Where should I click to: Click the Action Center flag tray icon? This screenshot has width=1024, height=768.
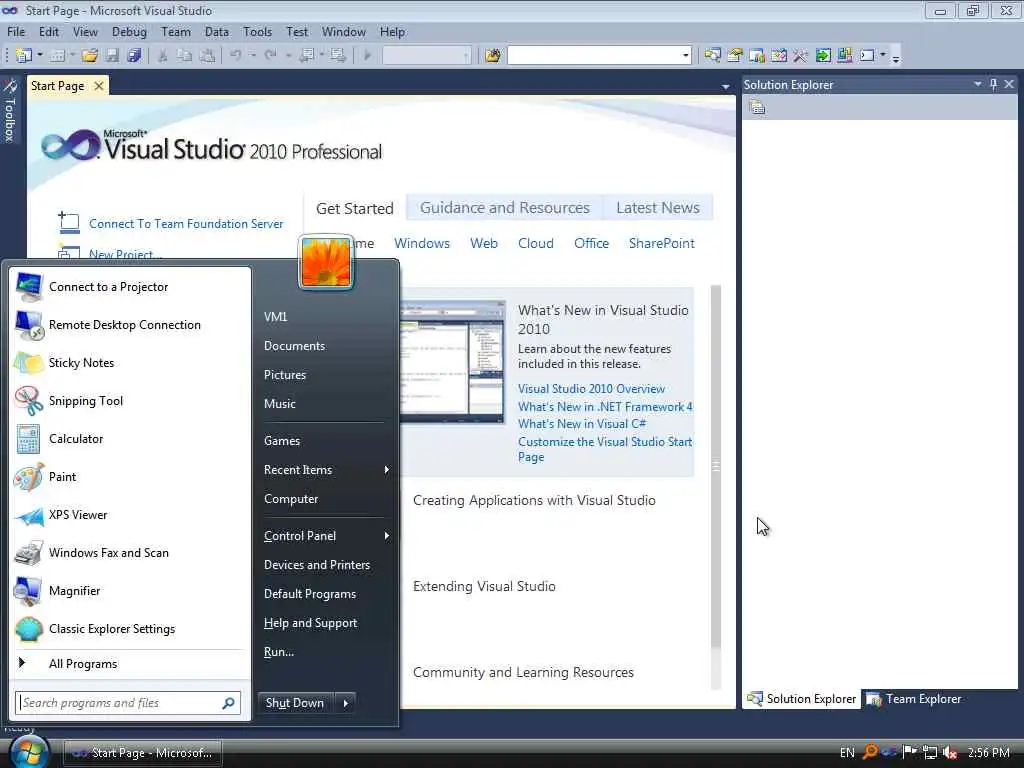pyautogui.click(x=909, y=753)
